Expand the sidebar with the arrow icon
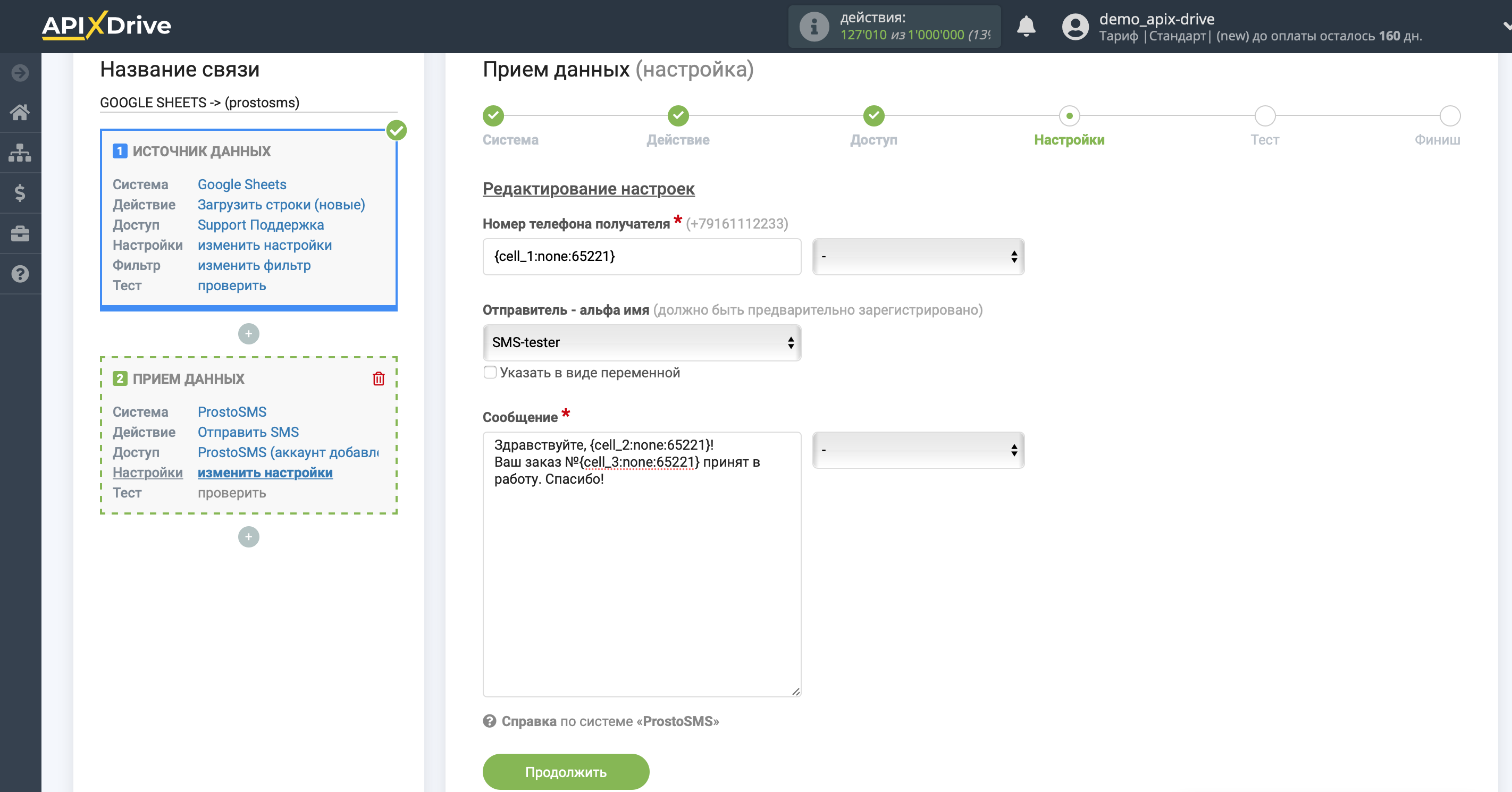The image size is (1512, 792). 20,73
